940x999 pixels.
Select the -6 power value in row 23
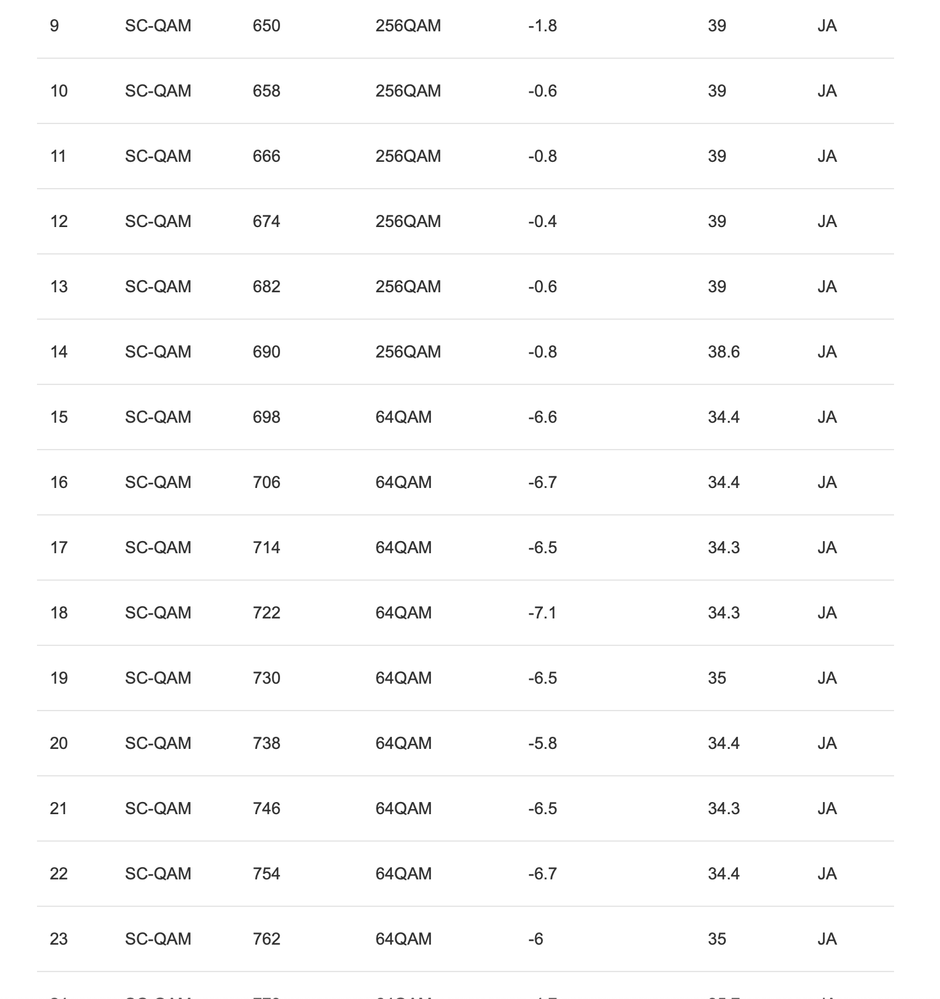coord(536,939)
